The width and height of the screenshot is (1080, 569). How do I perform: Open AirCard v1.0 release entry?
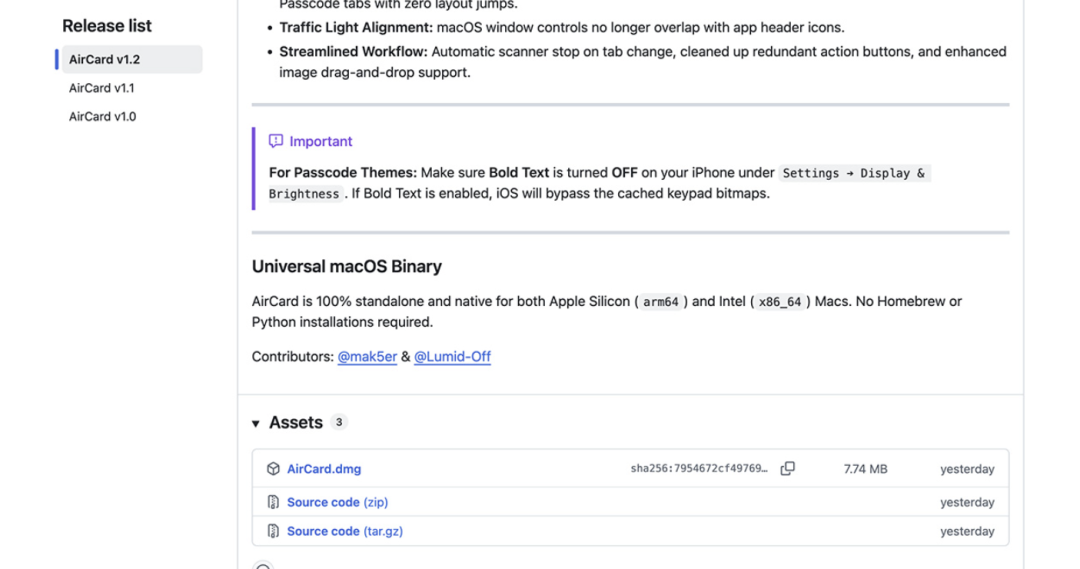coord(102,116)
